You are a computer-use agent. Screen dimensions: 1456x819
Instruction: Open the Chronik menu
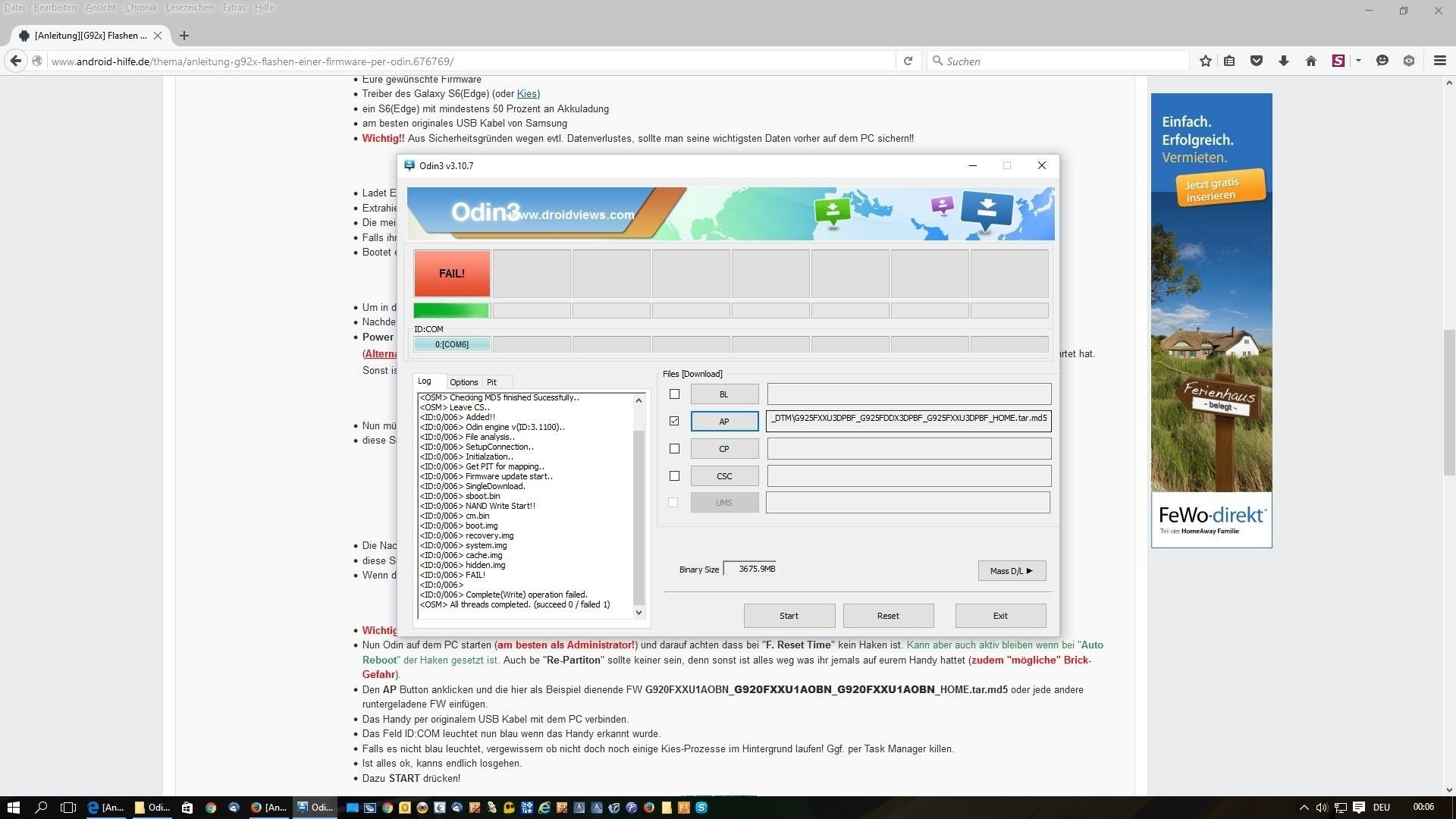click(x=140, y=8)
